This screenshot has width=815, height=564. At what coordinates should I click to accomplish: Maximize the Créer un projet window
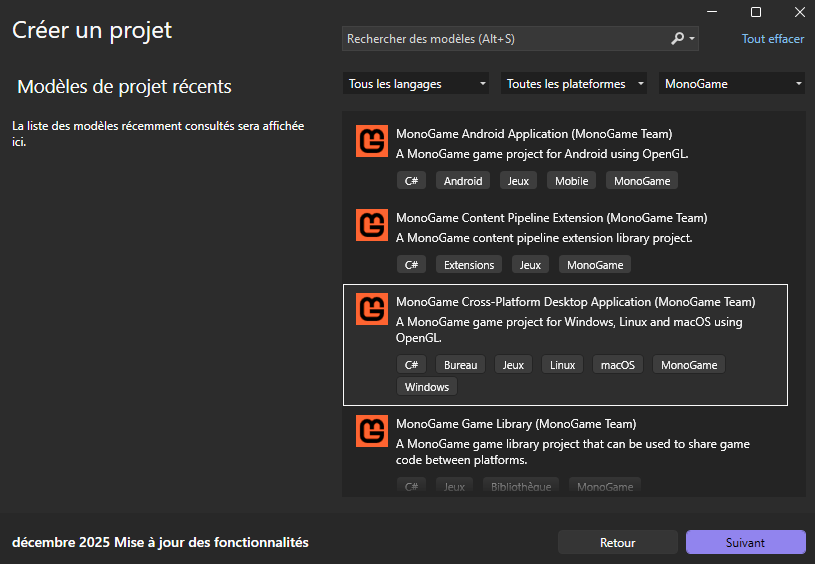point(756,12)
